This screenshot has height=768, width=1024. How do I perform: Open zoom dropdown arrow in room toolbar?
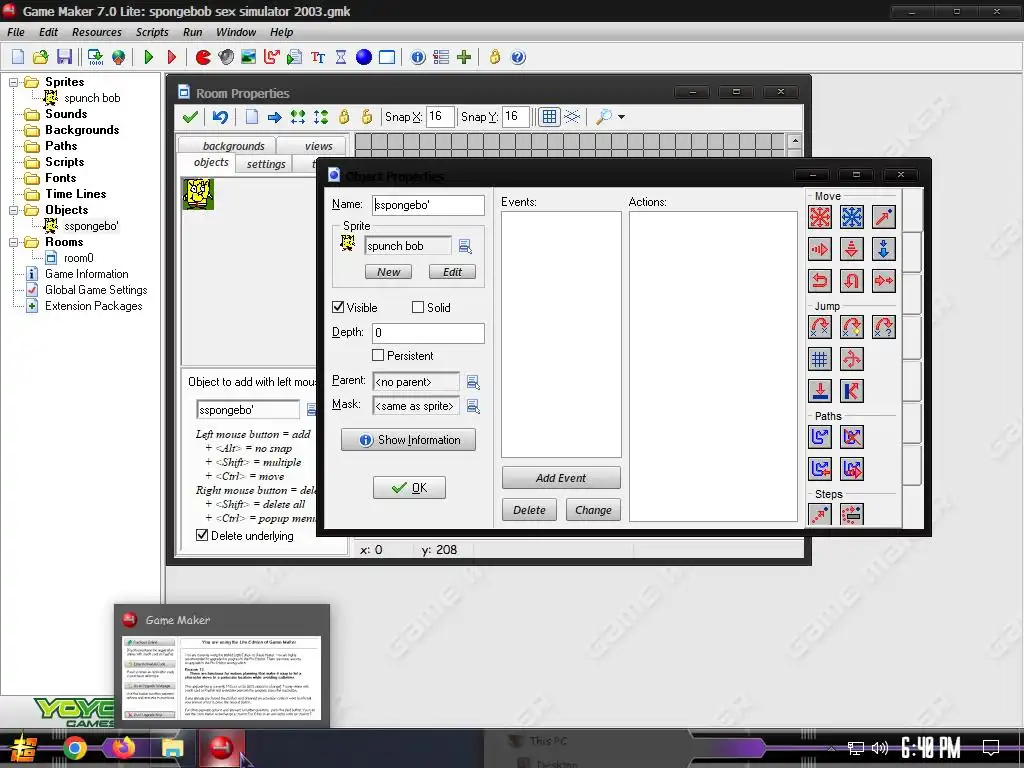point(621,118)
